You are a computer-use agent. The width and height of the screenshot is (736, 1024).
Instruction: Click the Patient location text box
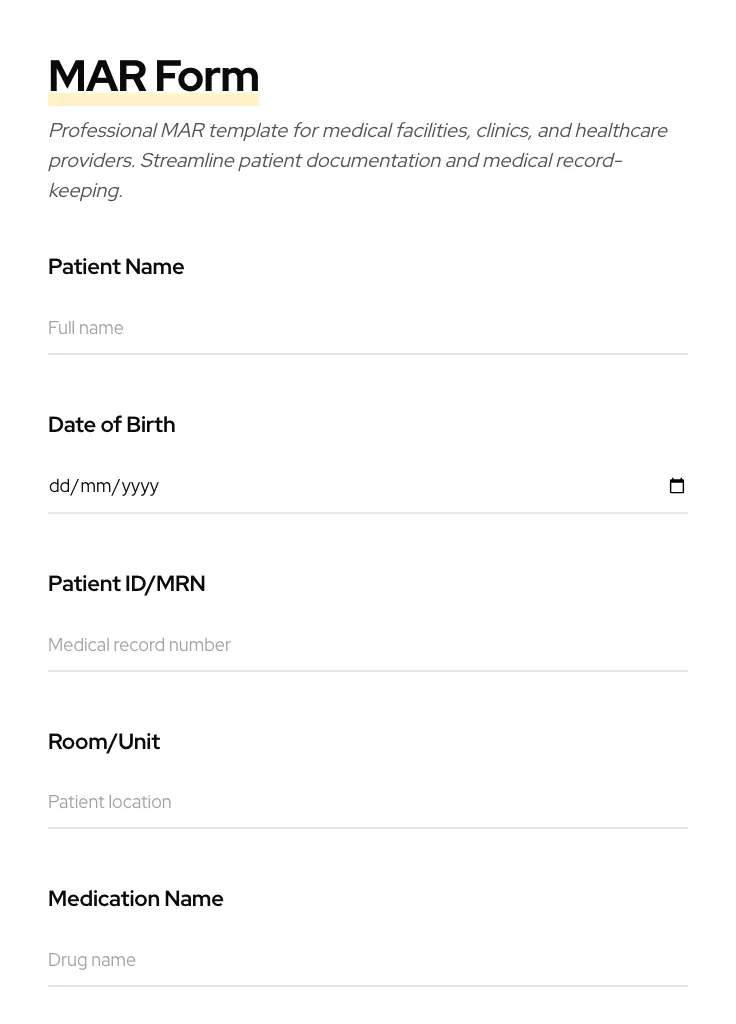tap(367, 802)
